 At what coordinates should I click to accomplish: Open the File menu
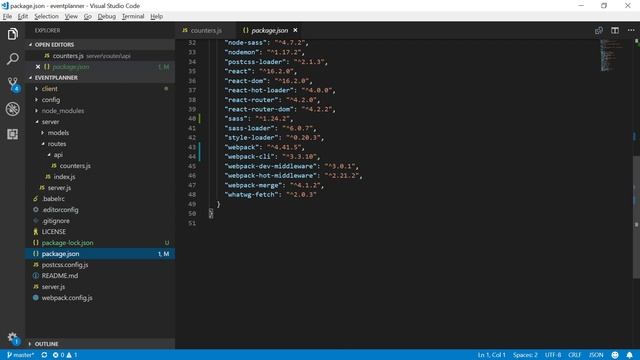click(x=7, y=16)
